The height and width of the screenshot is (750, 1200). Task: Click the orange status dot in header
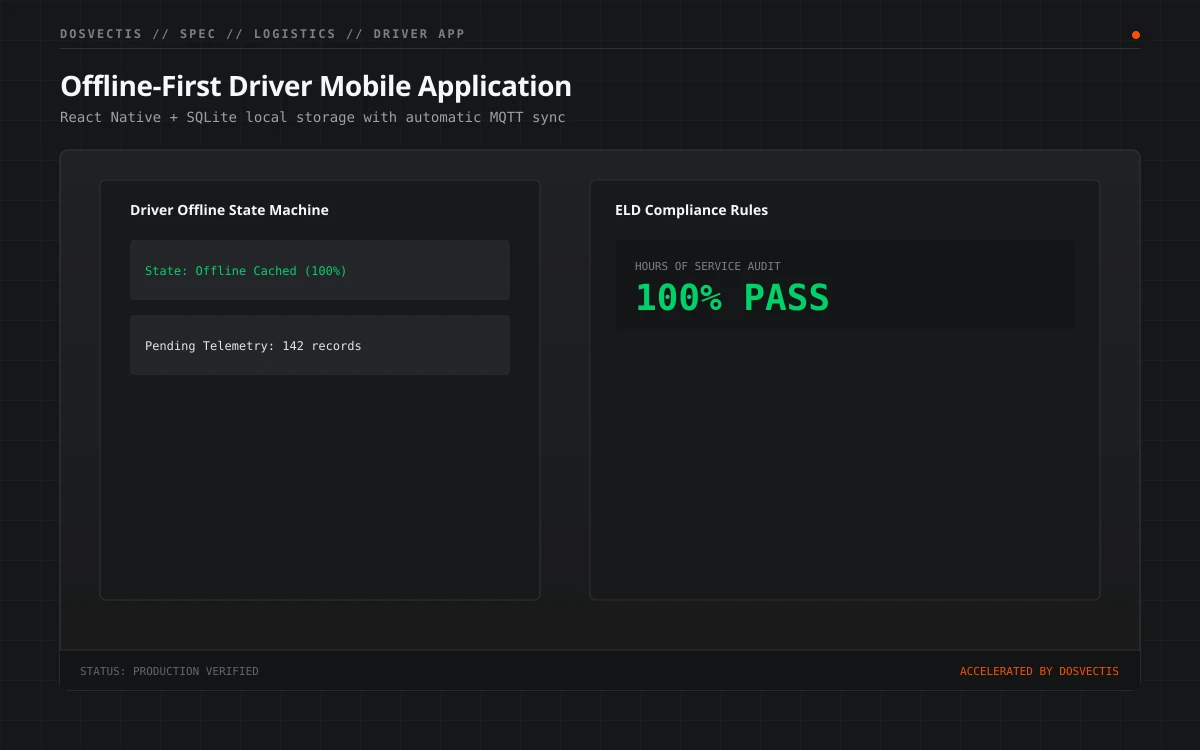click(x=1136, y=35)
